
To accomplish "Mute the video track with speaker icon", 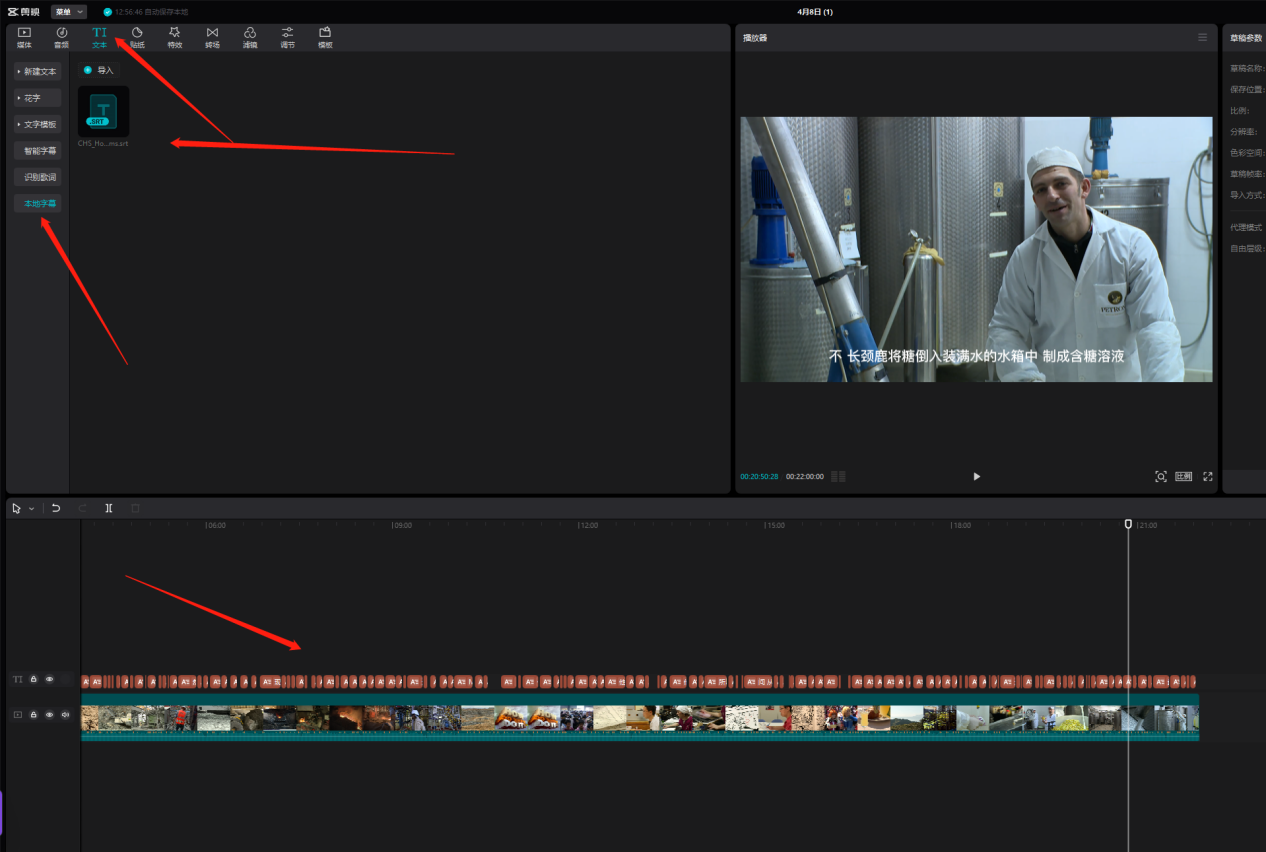I will [65, 715].
